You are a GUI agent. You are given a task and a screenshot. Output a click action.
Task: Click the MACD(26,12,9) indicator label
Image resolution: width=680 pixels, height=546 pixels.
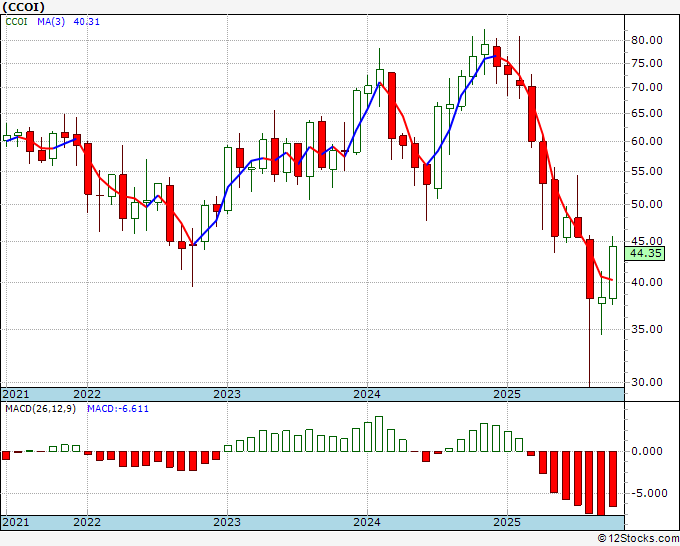(x=40, y=409)
